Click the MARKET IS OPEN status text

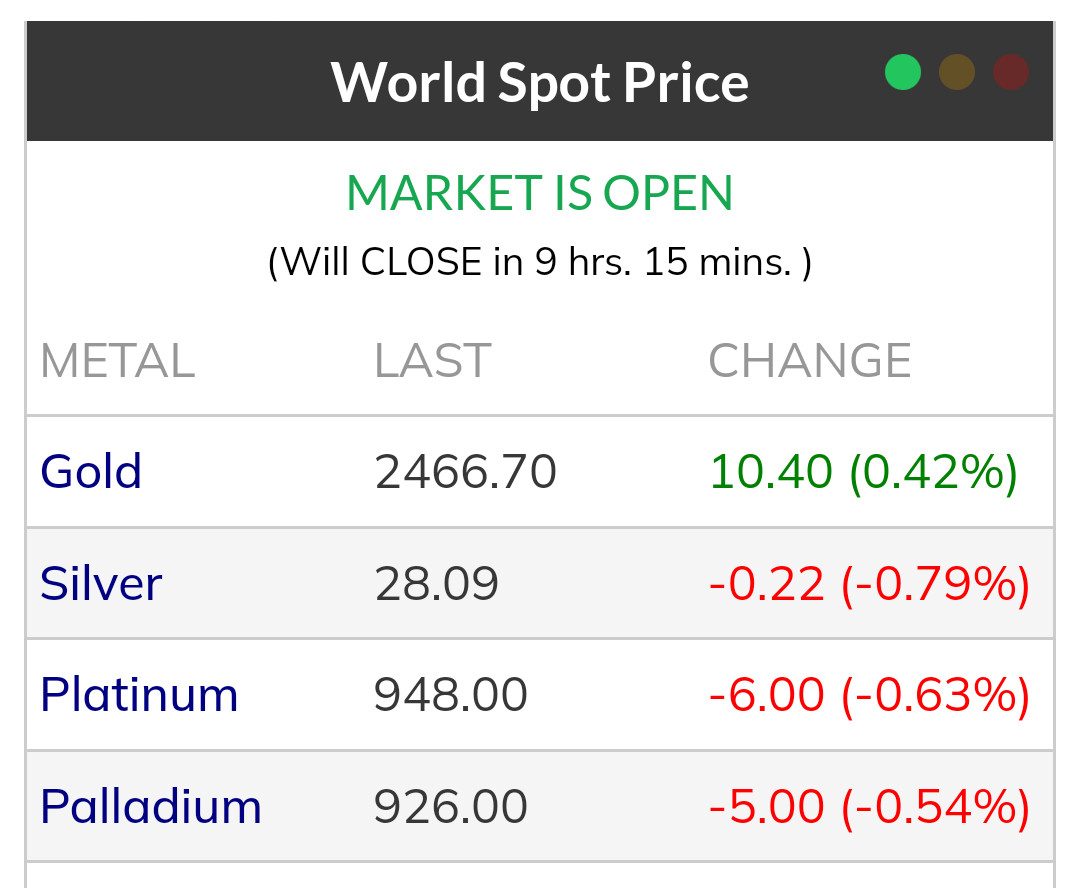pos(539,194)
